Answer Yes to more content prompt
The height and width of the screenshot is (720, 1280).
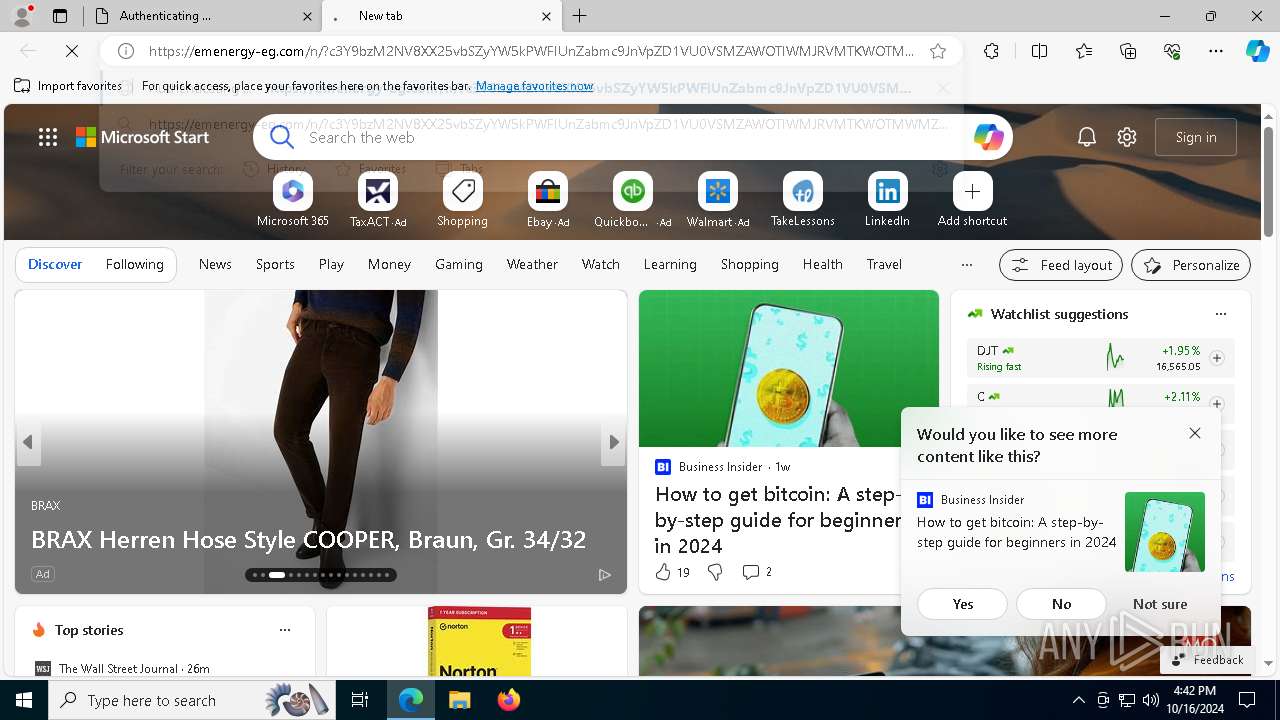click(x=963, y=604)
